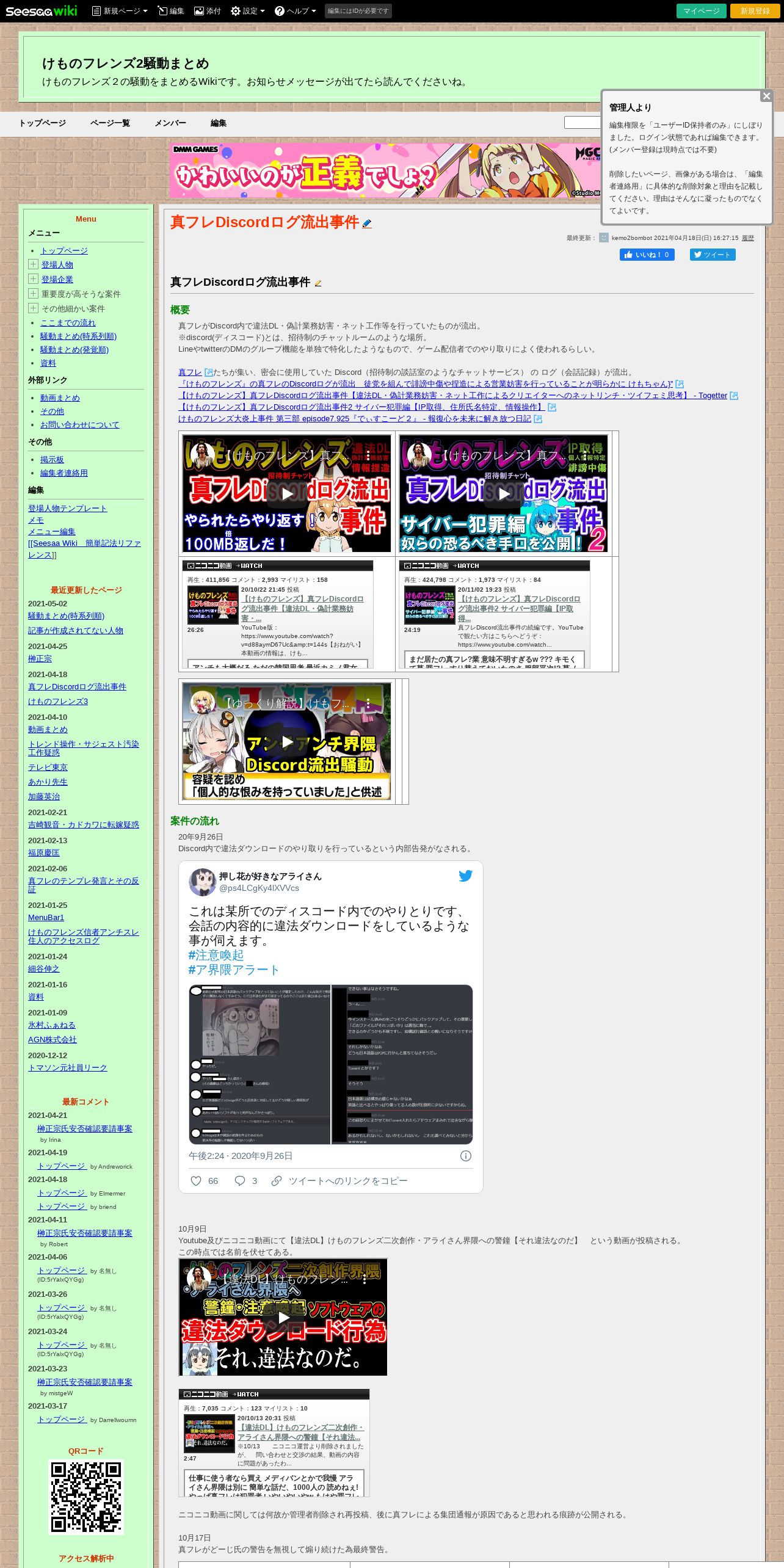The height and width of the screenshot is (1568, 784).
Task: Click the kemo2bombot user avatar icon
Action: click(604, 238)
